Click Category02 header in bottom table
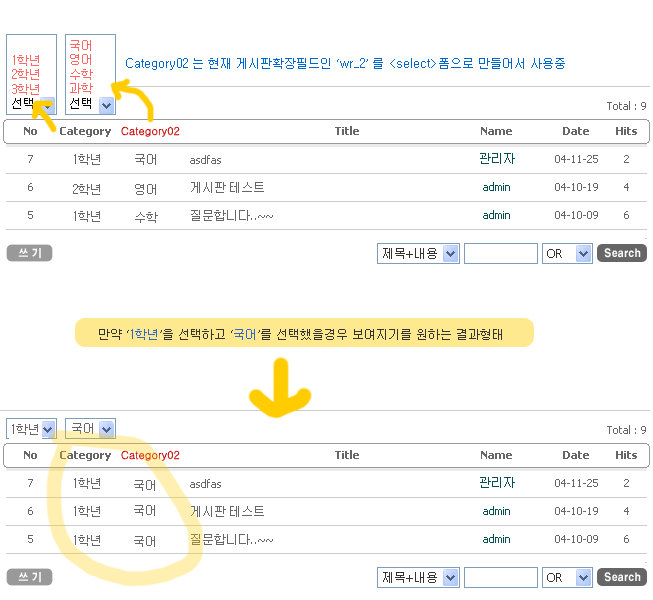 pos(150,456)
